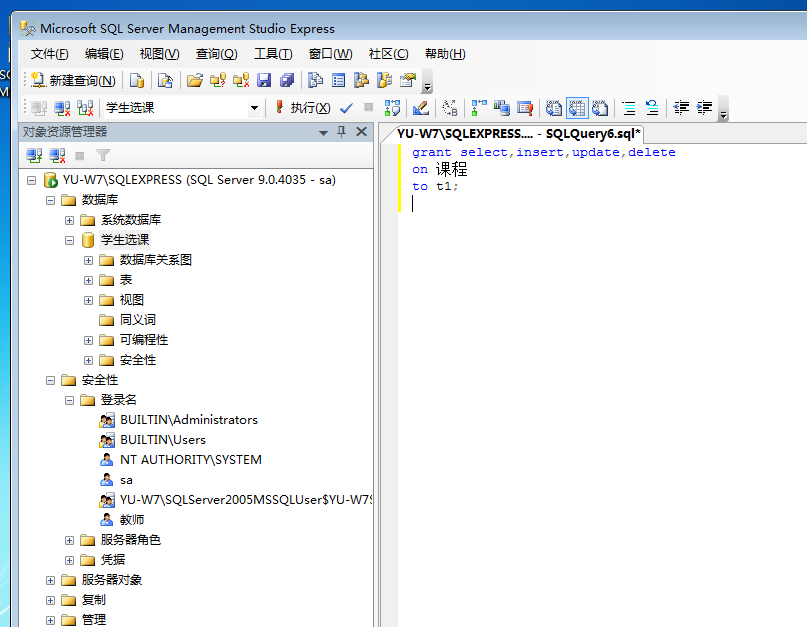This screenshot has height=627, width=807.
Task: Open the Registered Servers icon
Action: point(315,80)
